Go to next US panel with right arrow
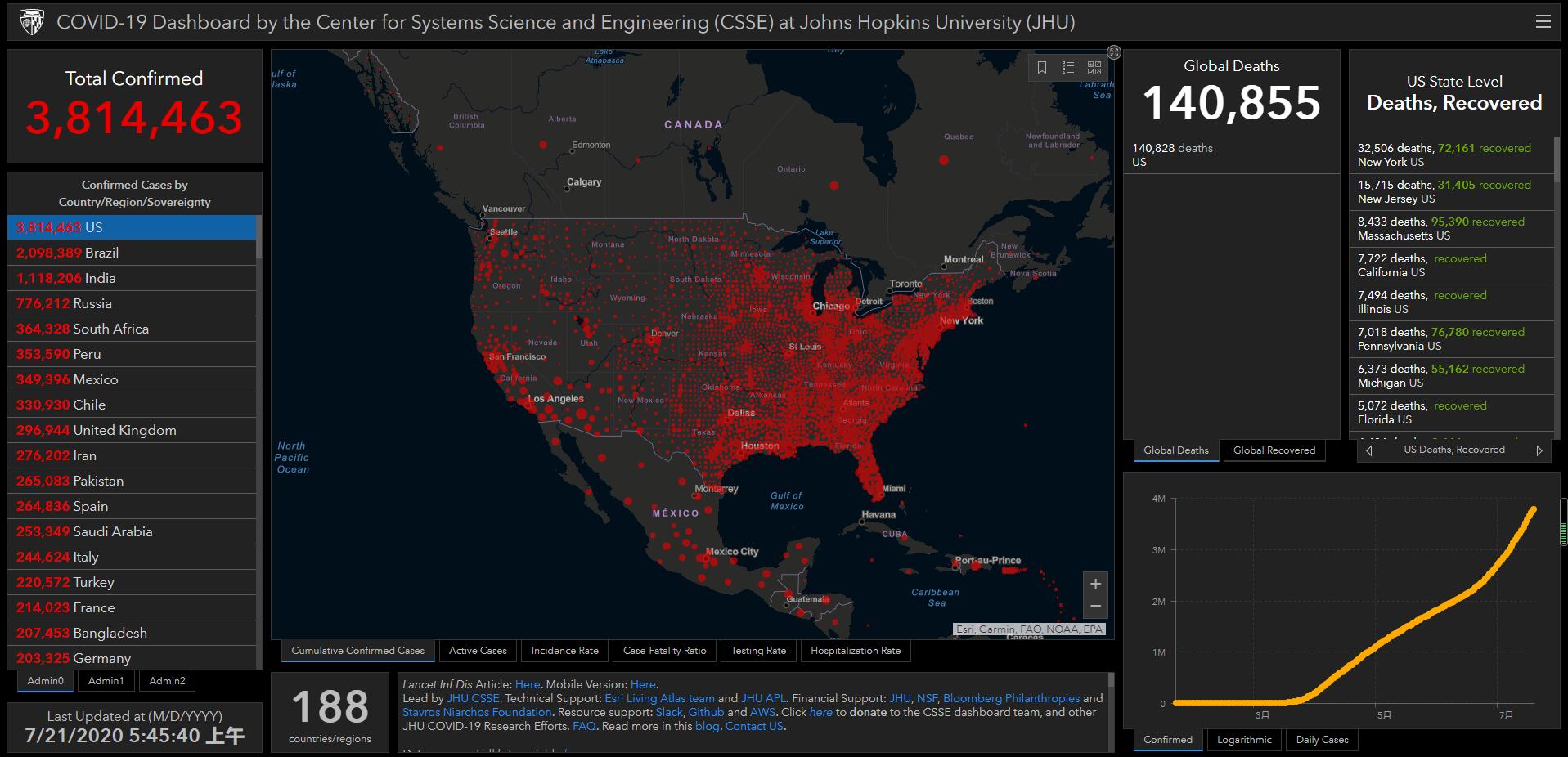The image size is (1568, 757). pos(1539,450)
